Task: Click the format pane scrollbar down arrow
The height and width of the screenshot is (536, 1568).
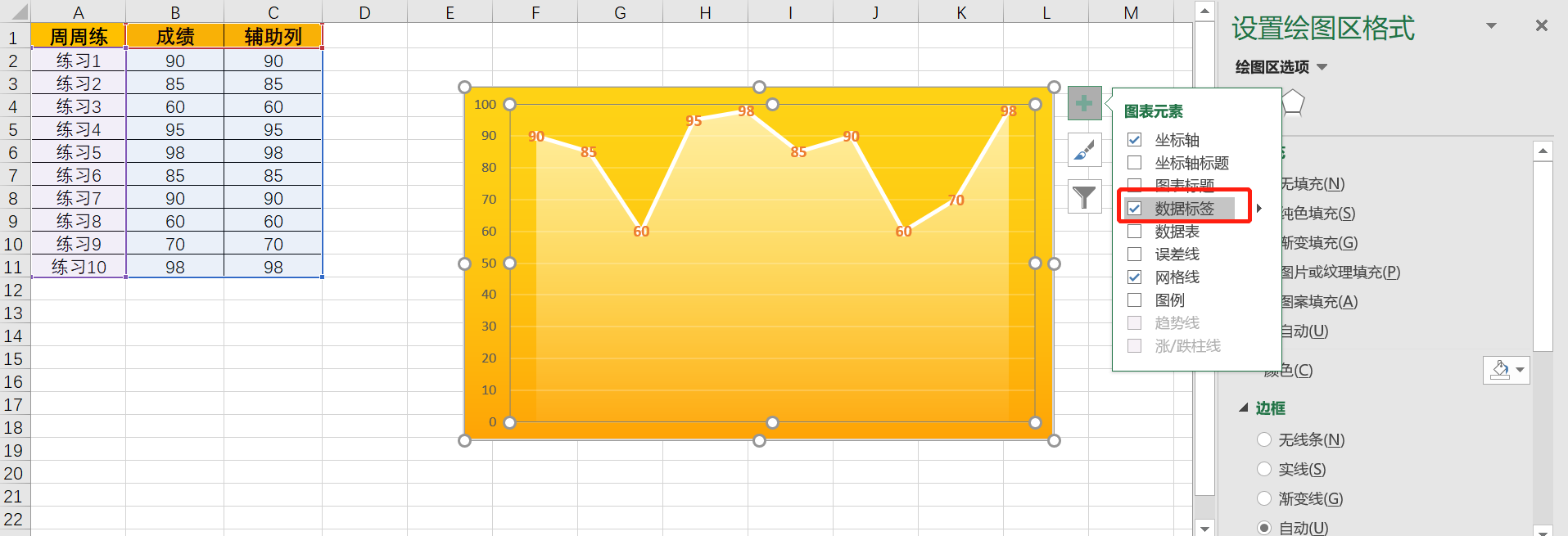Action: click(1543, 531)
